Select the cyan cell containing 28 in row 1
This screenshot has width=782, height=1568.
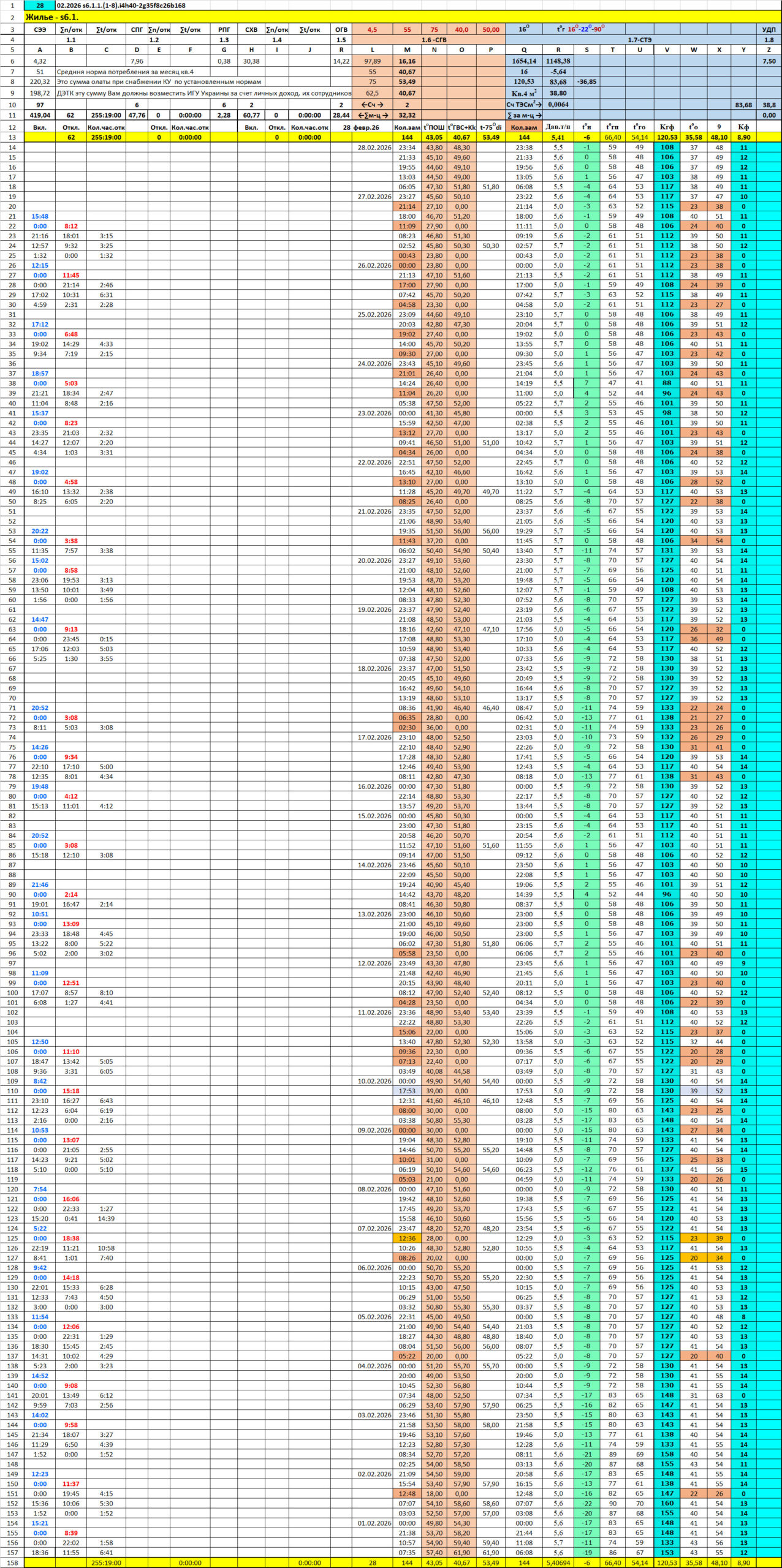pyautogui.click(x=40, y=6)
